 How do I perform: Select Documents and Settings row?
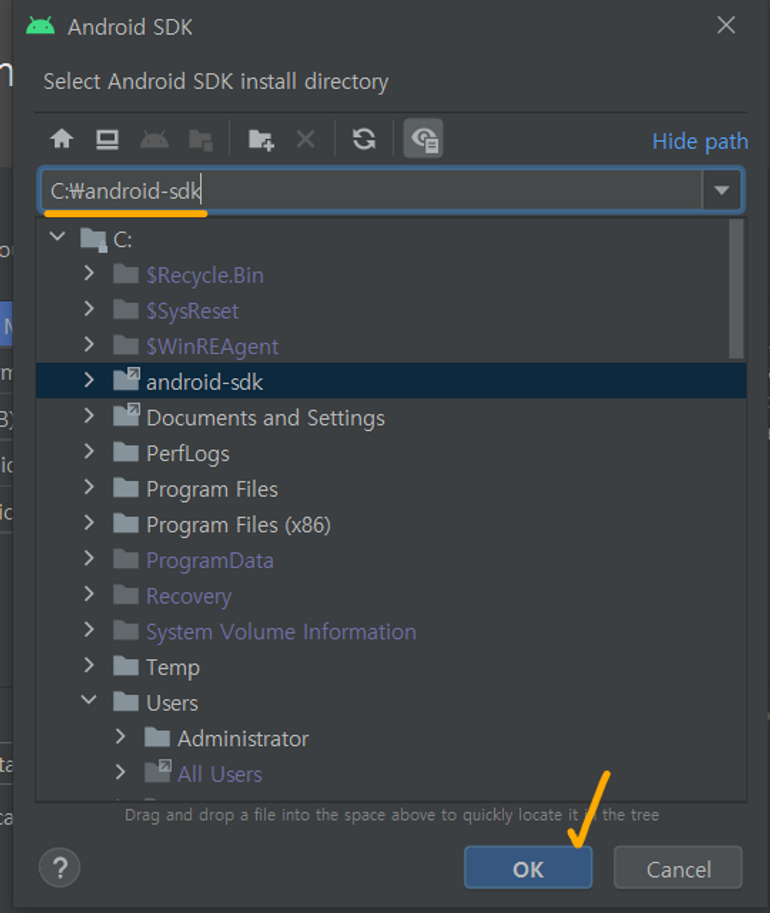pos(391,417)
